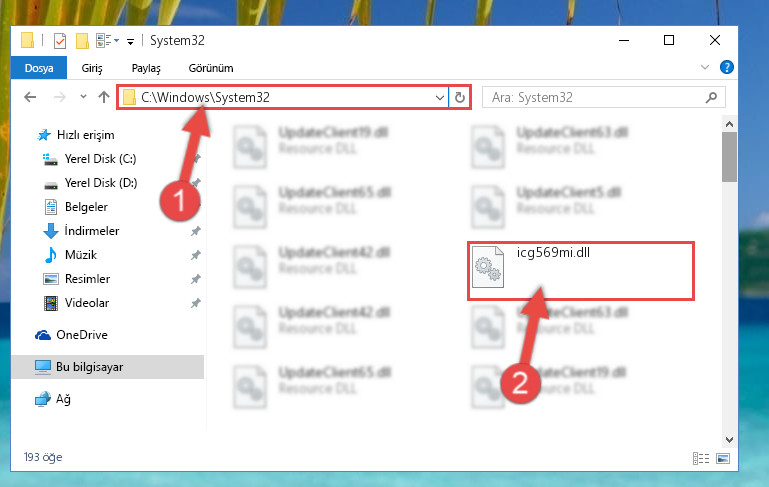Open the Help question mark icon
The height and width of the screenshot is (487, 769).
(726, 67)
